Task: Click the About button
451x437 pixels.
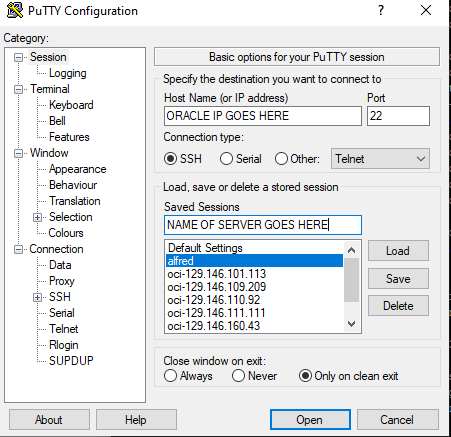Action: coord(49,420)
